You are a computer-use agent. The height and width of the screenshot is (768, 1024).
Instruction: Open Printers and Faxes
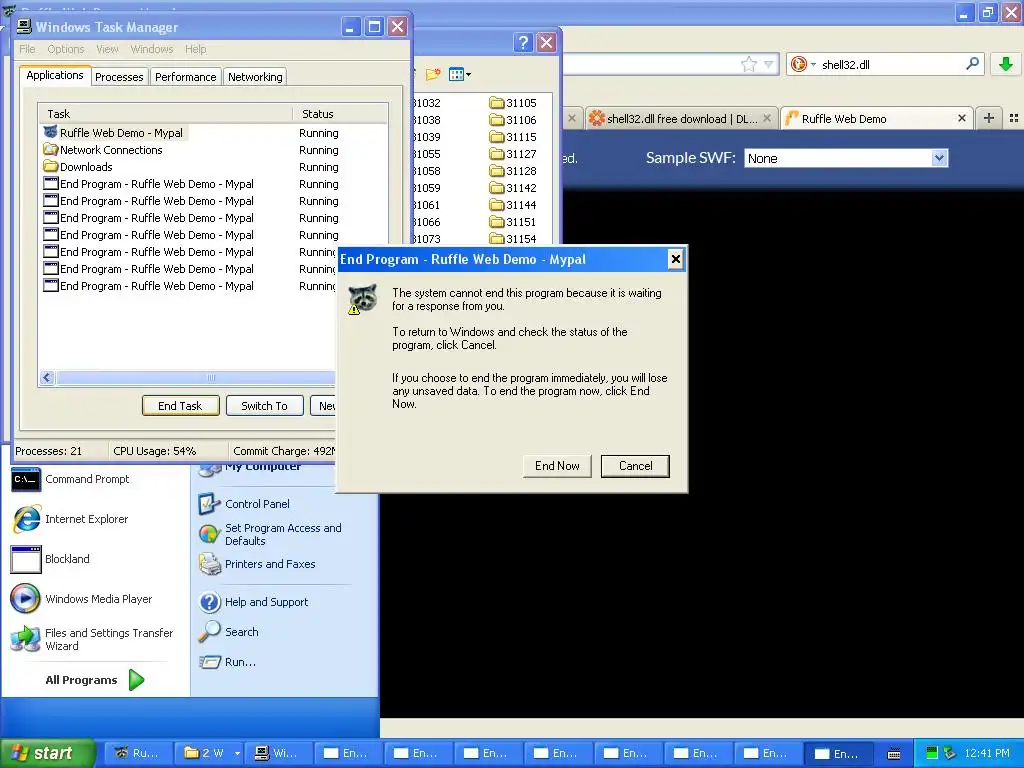tap(257, 564)
